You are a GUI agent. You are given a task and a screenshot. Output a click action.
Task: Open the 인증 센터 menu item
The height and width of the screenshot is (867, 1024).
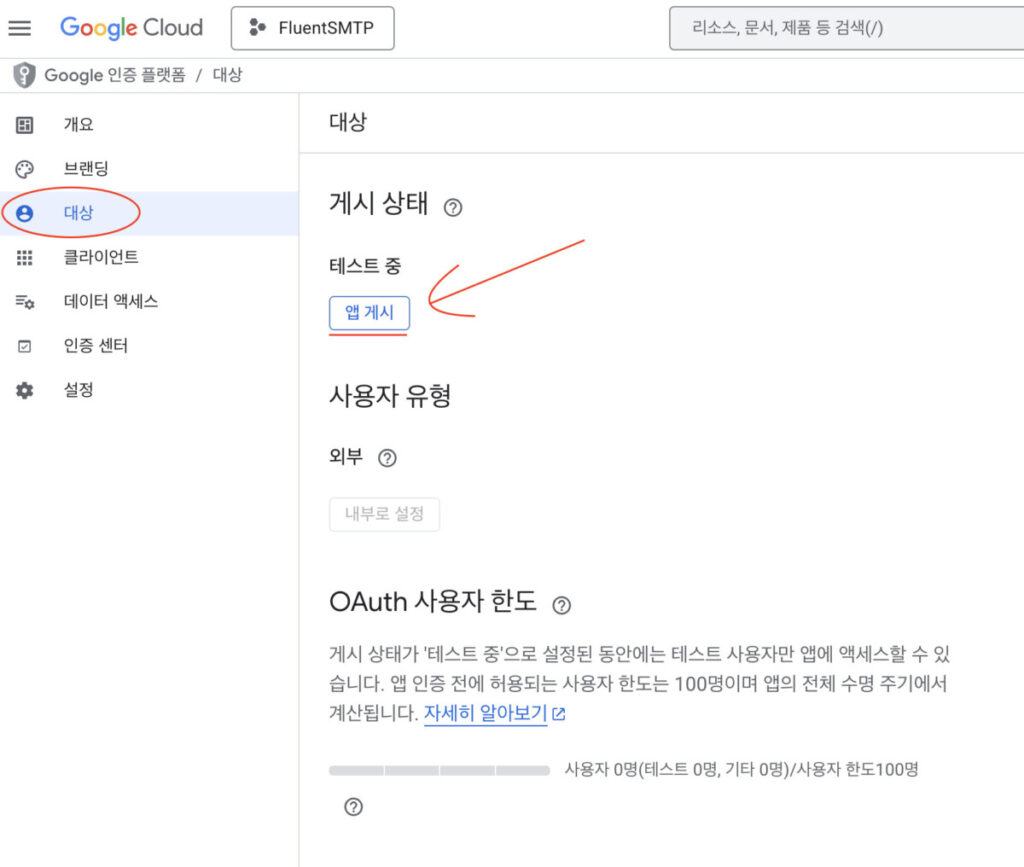tap(149, 346)
